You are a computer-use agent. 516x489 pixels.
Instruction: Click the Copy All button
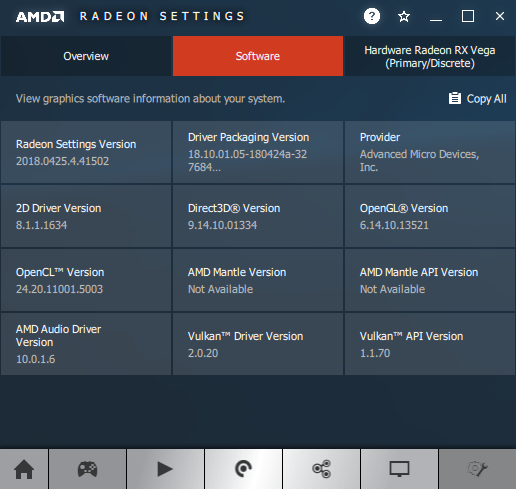point(477,99)
